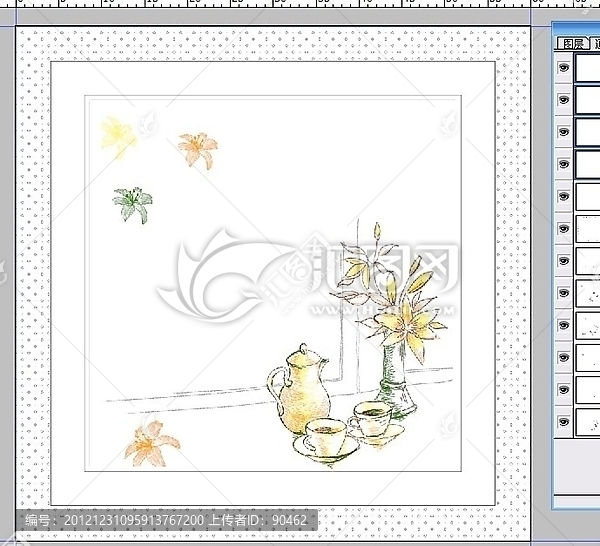
Task: Hide the eighth layer using its eye
Action: 563,293
